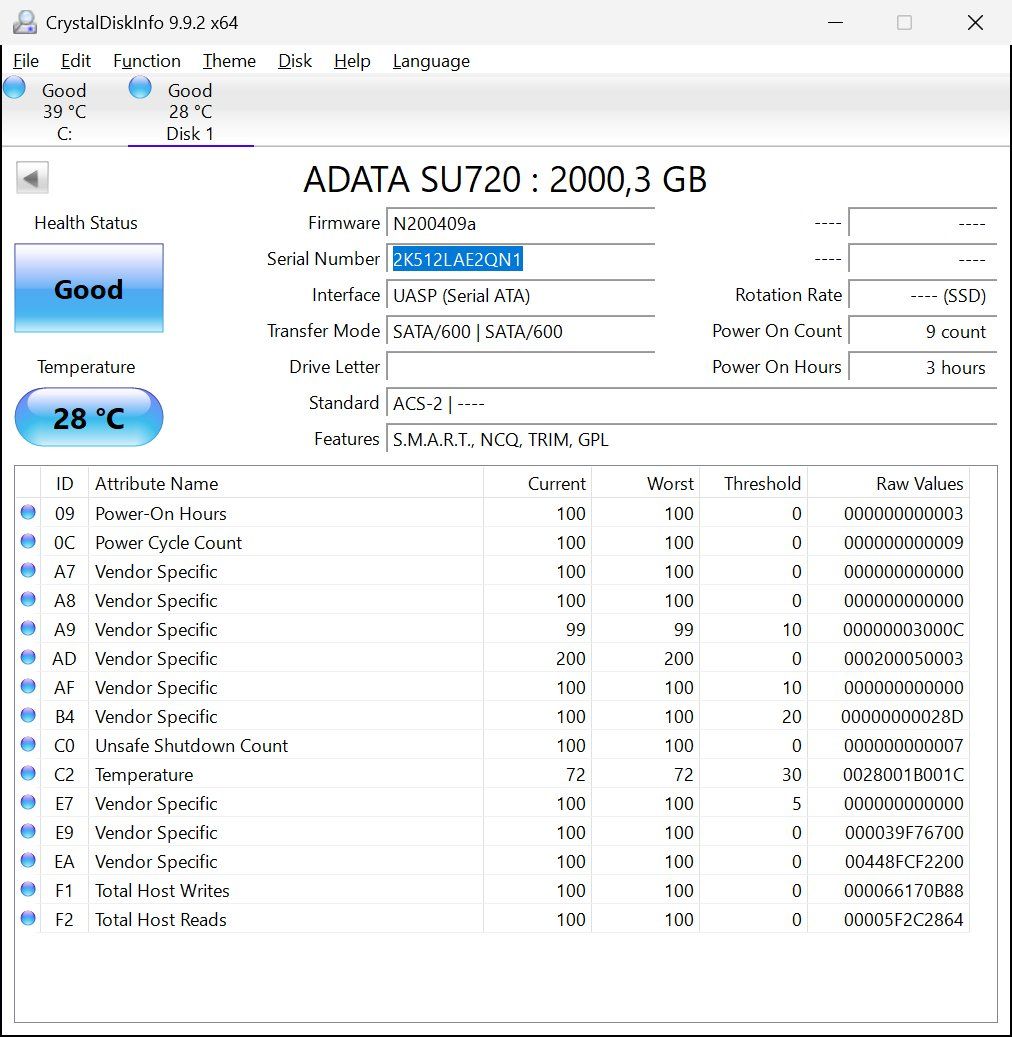Click status dot for AF Vendor Specific row
Image resolution: width=1012 pixels, height=1037 pixels.
click(x=28, y=686)
